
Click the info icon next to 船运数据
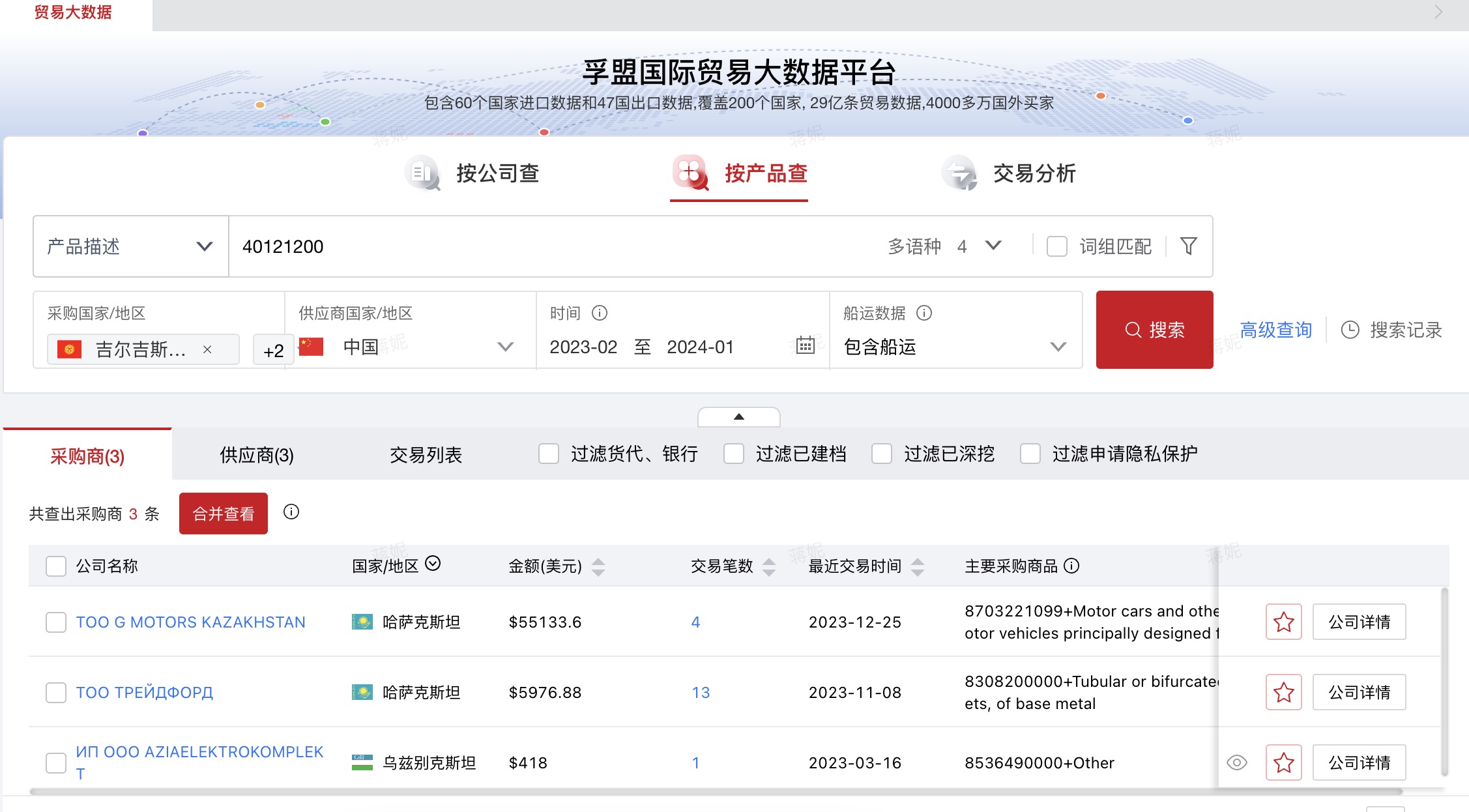(923, 313)
